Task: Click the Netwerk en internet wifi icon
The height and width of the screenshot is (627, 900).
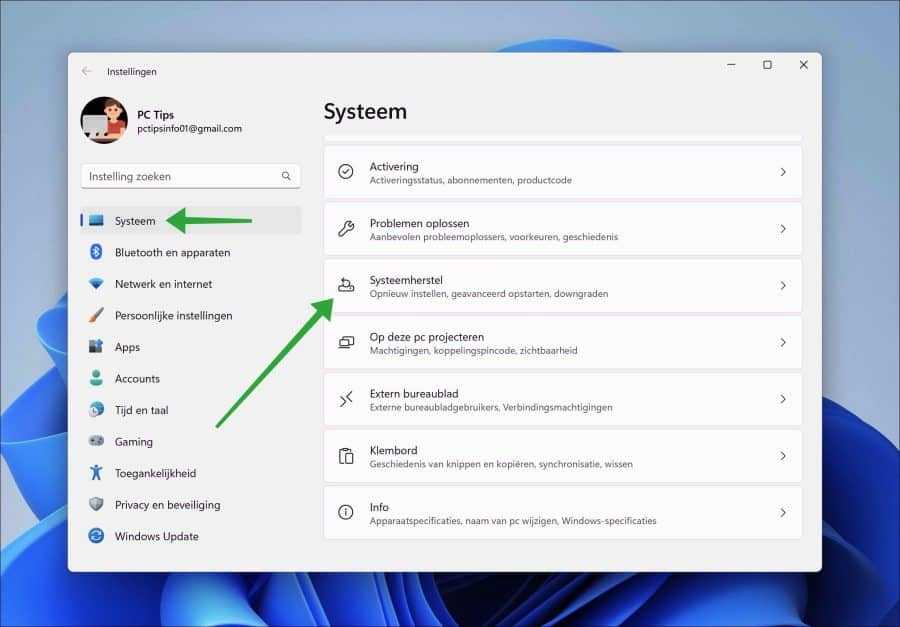Action: [x=96, y=284]
